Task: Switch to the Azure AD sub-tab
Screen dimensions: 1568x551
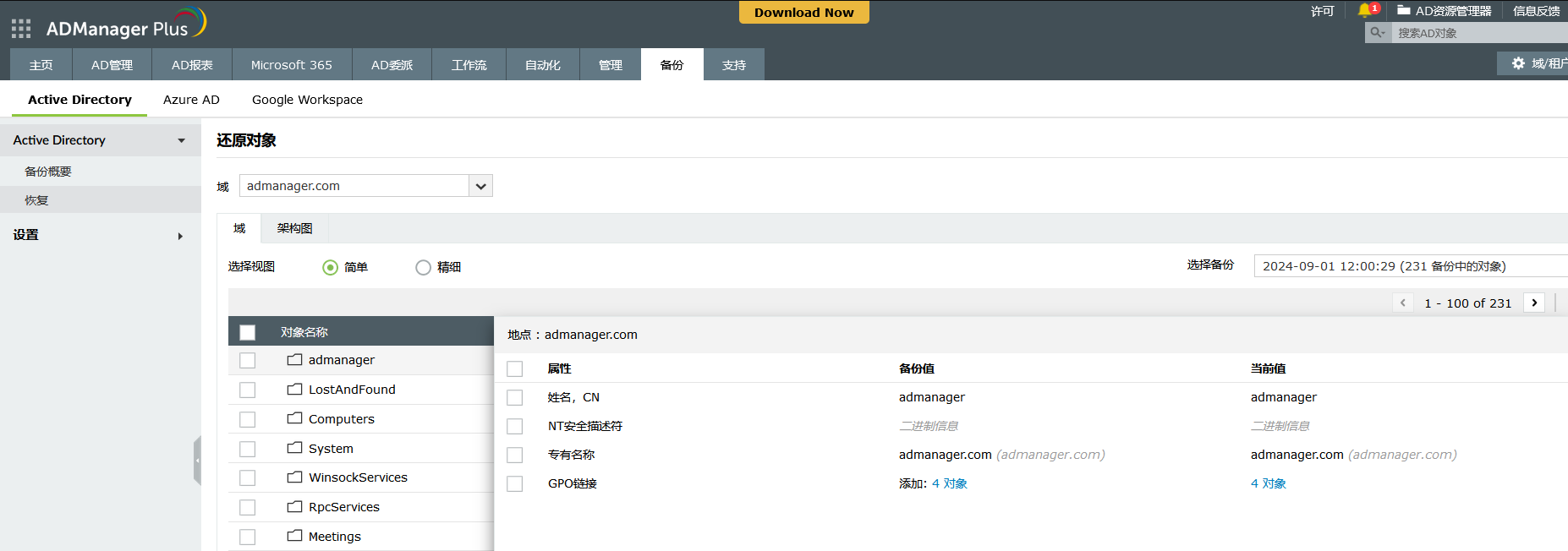Action: (x=191, y=100)
